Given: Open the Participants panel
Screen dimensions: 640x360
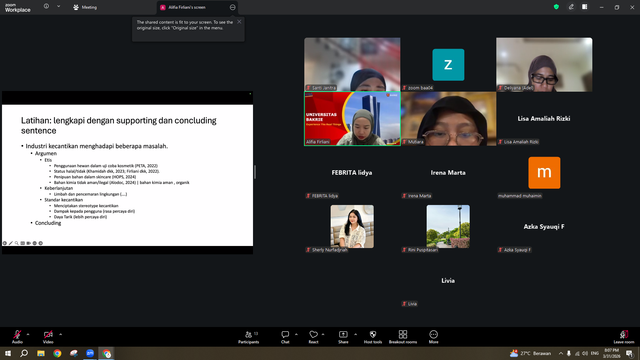Looking at the screenshot, I should 249,337.
